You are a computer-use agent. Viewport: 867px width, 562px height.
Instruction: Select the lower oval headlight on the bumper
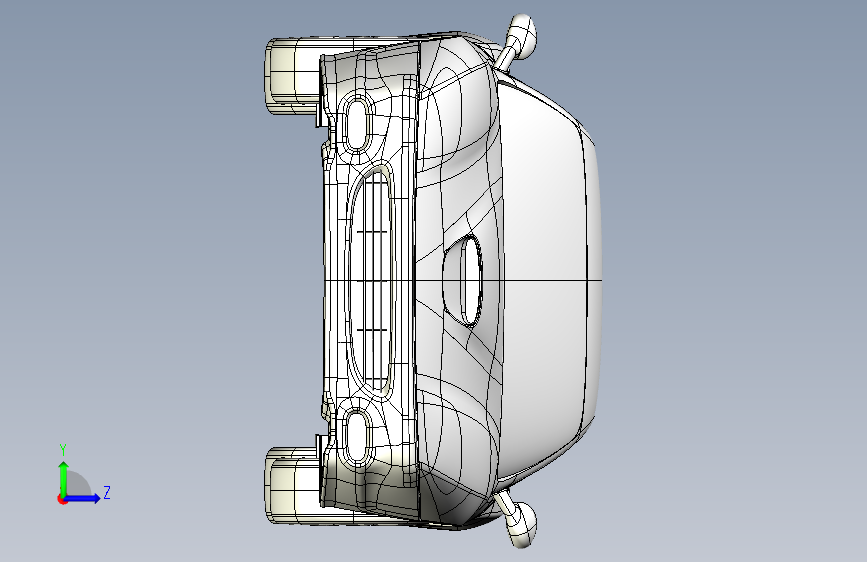[358, 438]
